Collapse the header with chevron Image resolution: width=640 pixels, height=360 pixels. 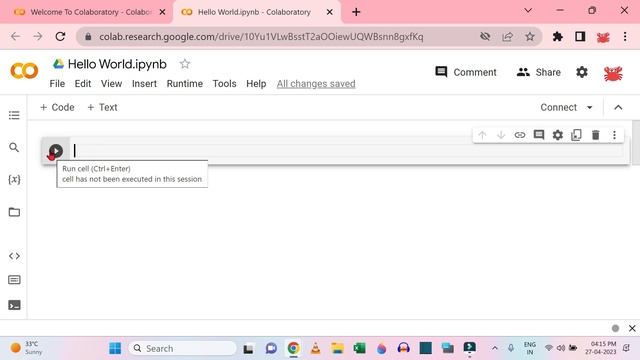point(618,107)
